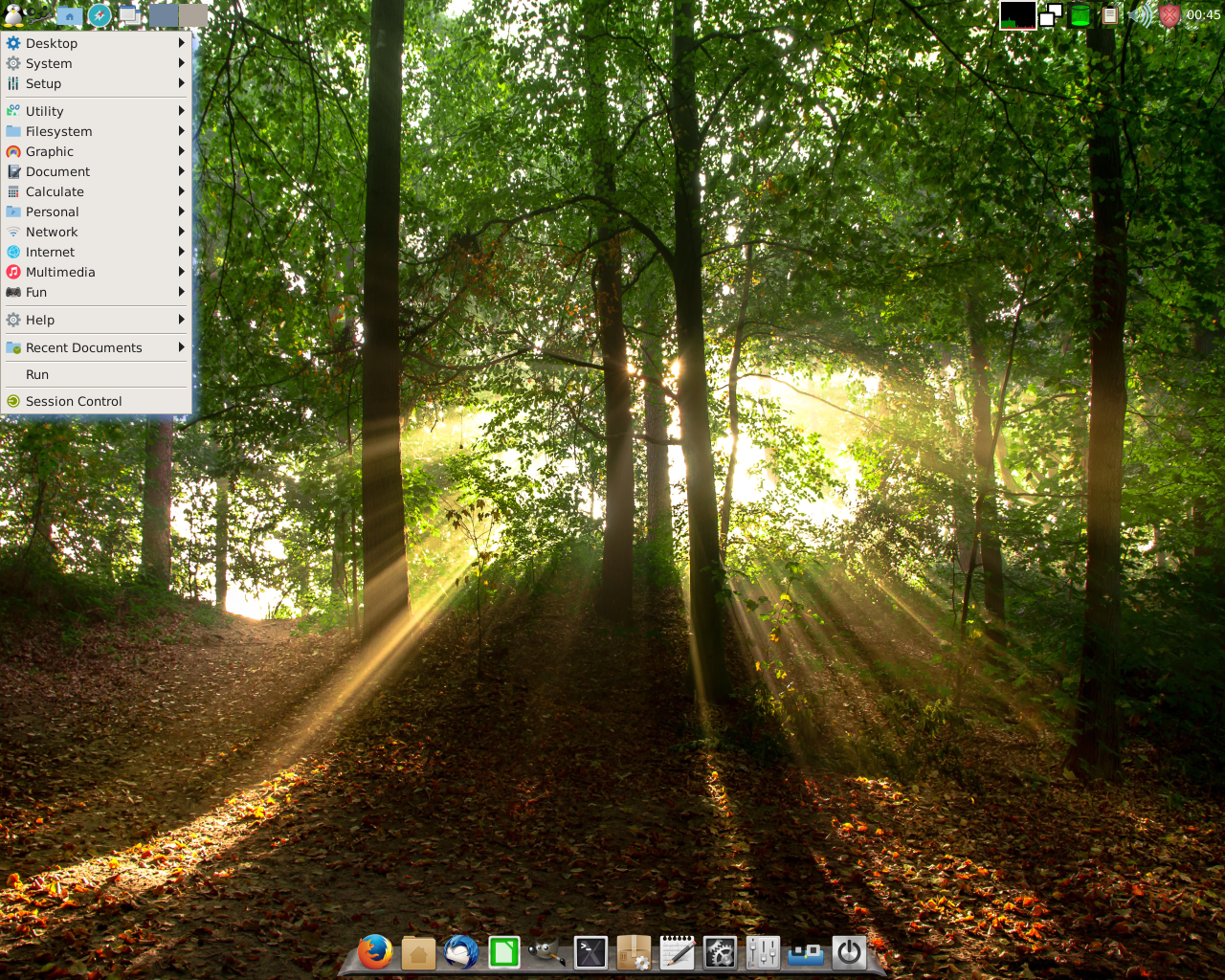Open the notepad text editor dock icon
The height and width of the screenshot is (980, 1225).
pyautogui.click(x=677, y=952)
